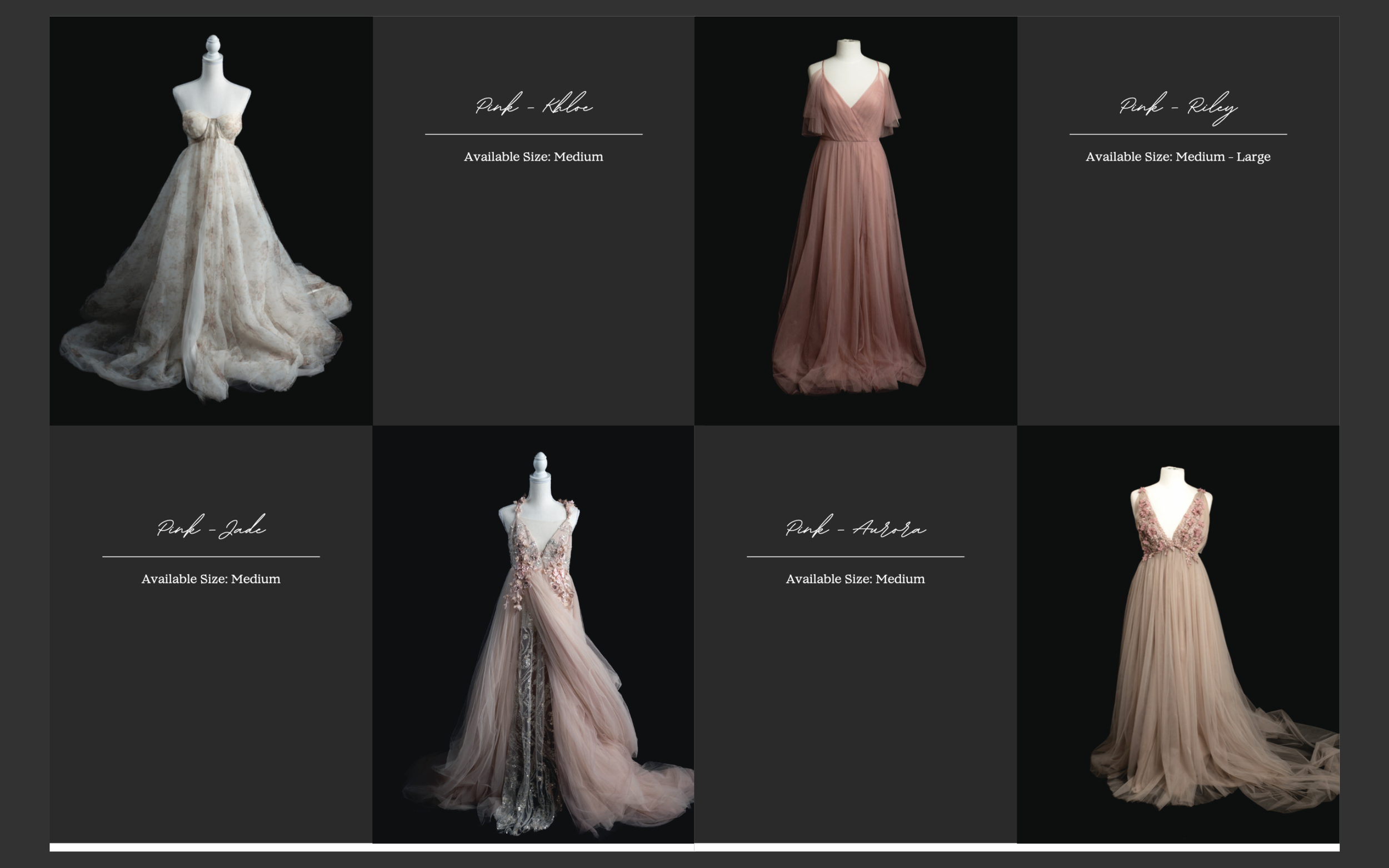Click the 'Pink - Aurora' script title
The height and width of the screenshot is (868, 1389).
(855, 528)
